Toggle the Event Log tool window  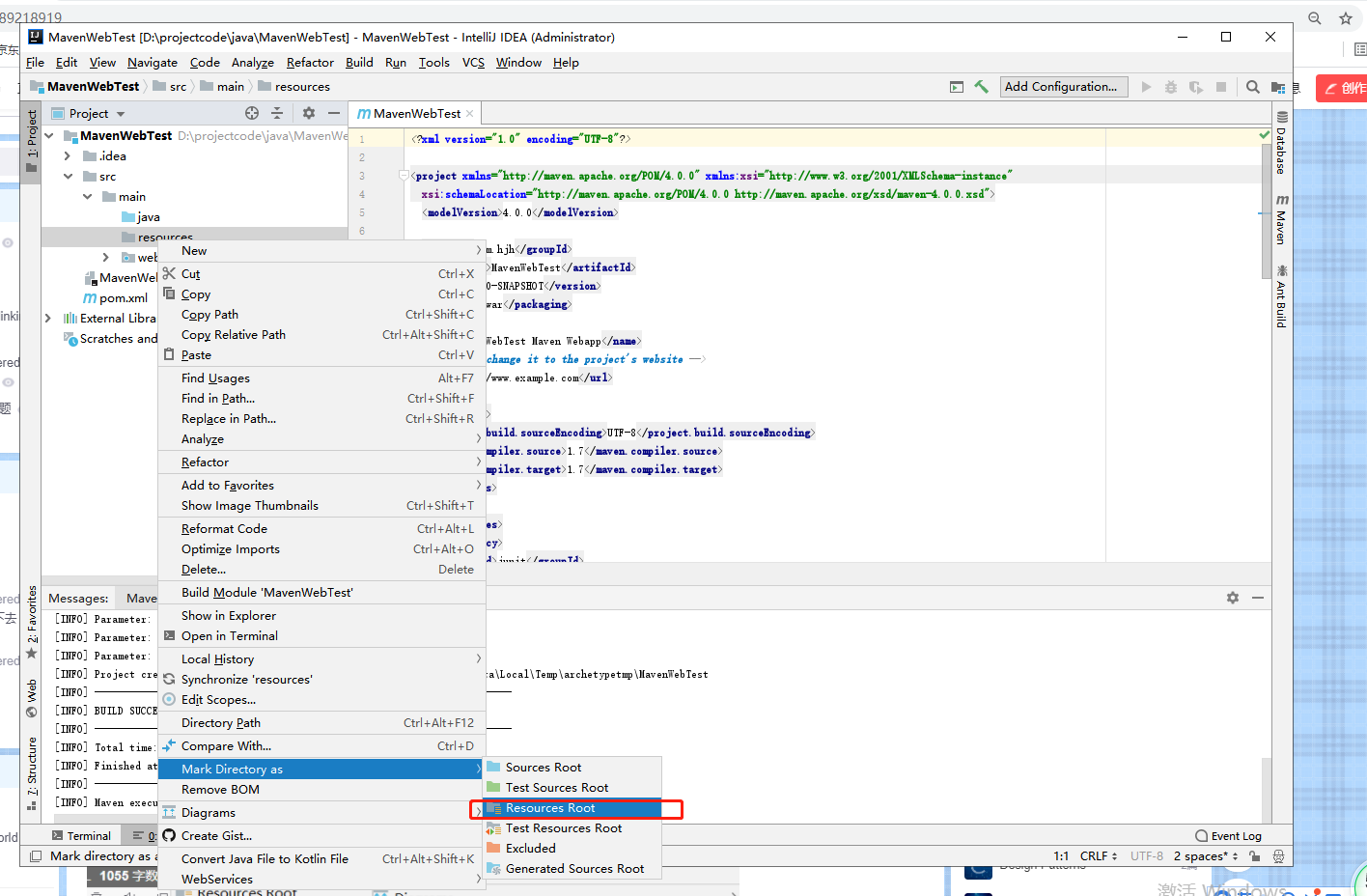click(x=1229, y=836)
